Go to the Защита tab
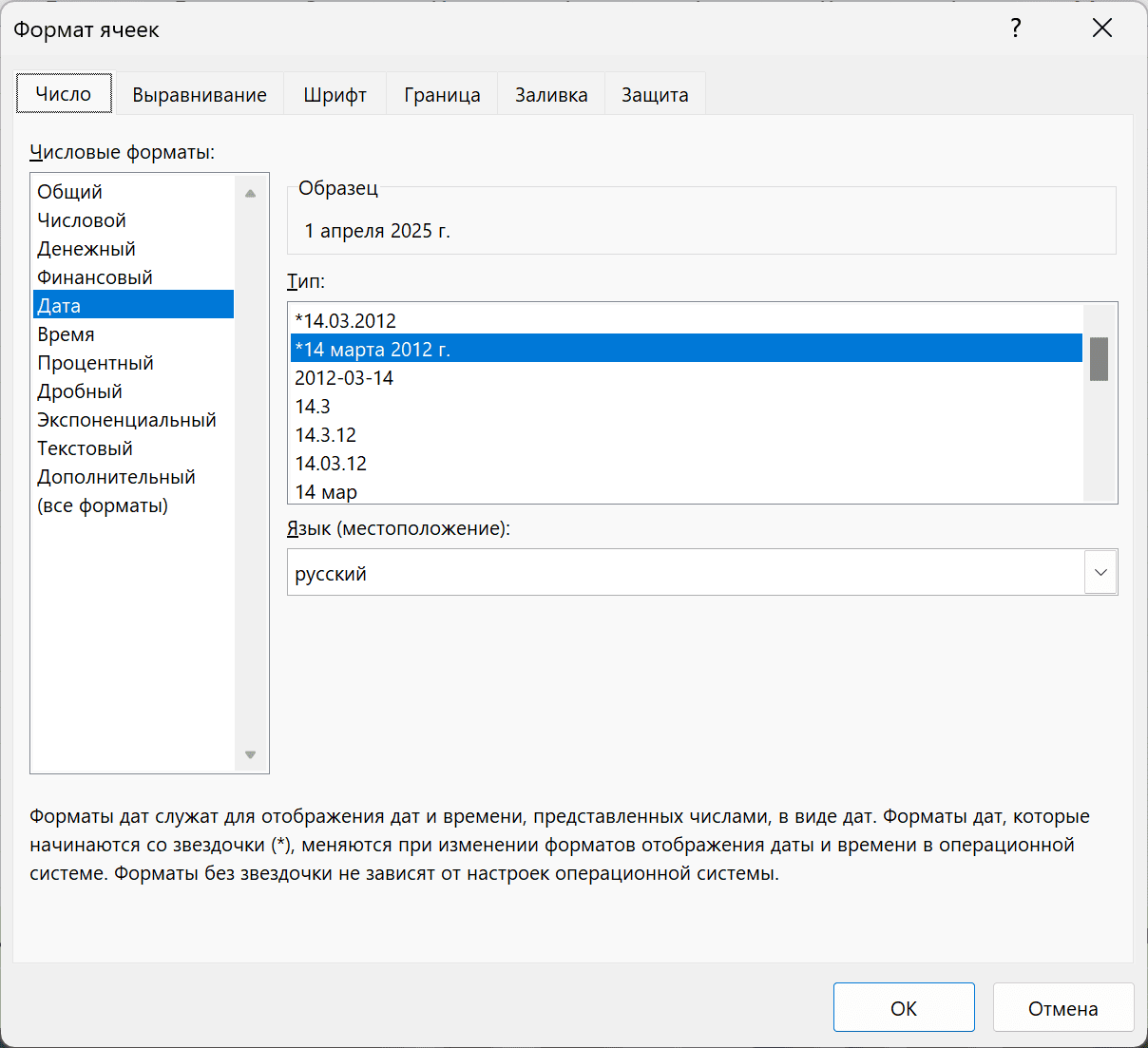Image resolution: width=1148 pixels, height=1048 pixels. click(655, 94)
